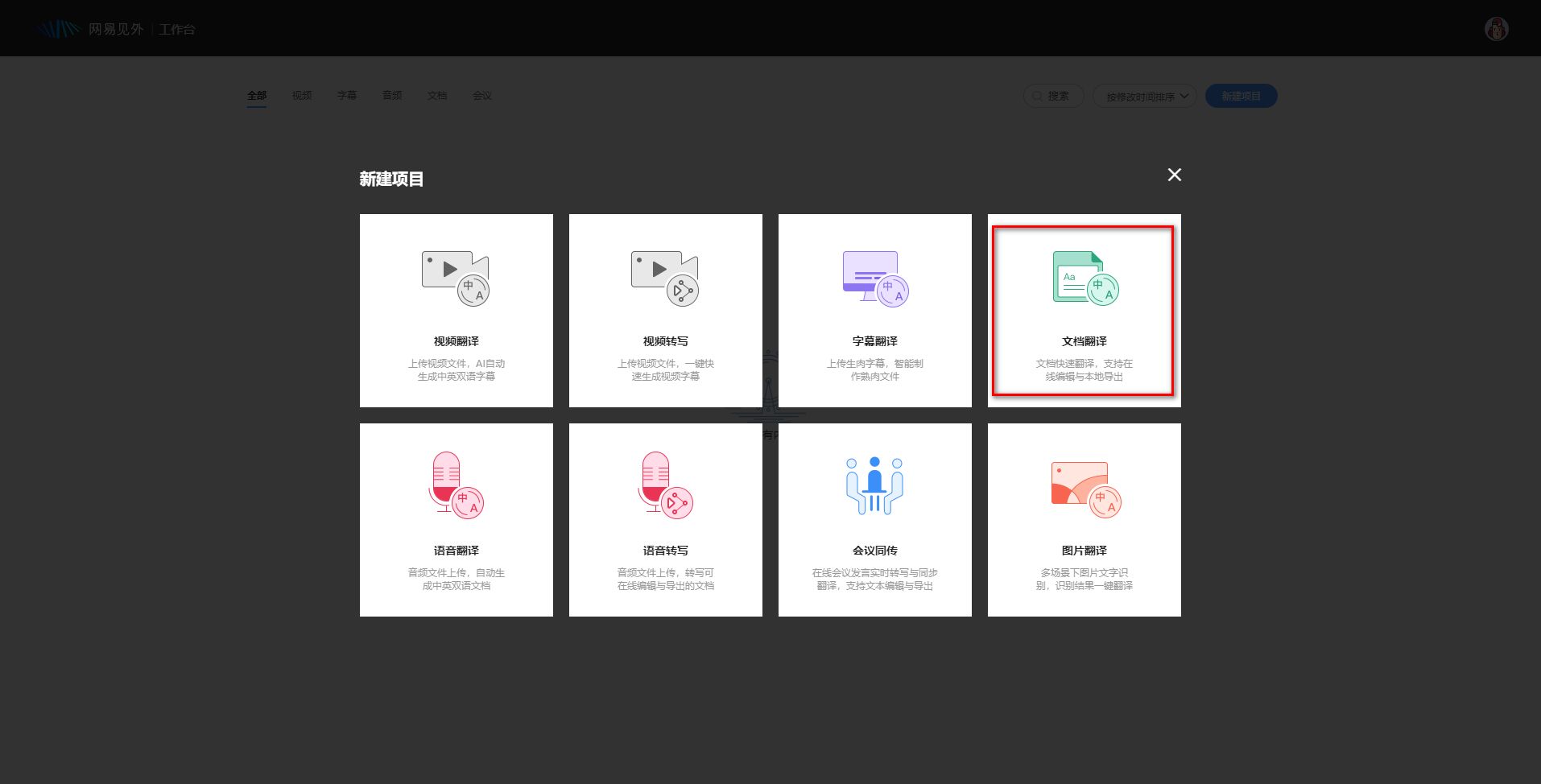This screenshot has width=1541, height=784.
Task: Switch to the 字幕 tab
Action: pos(347,96)
